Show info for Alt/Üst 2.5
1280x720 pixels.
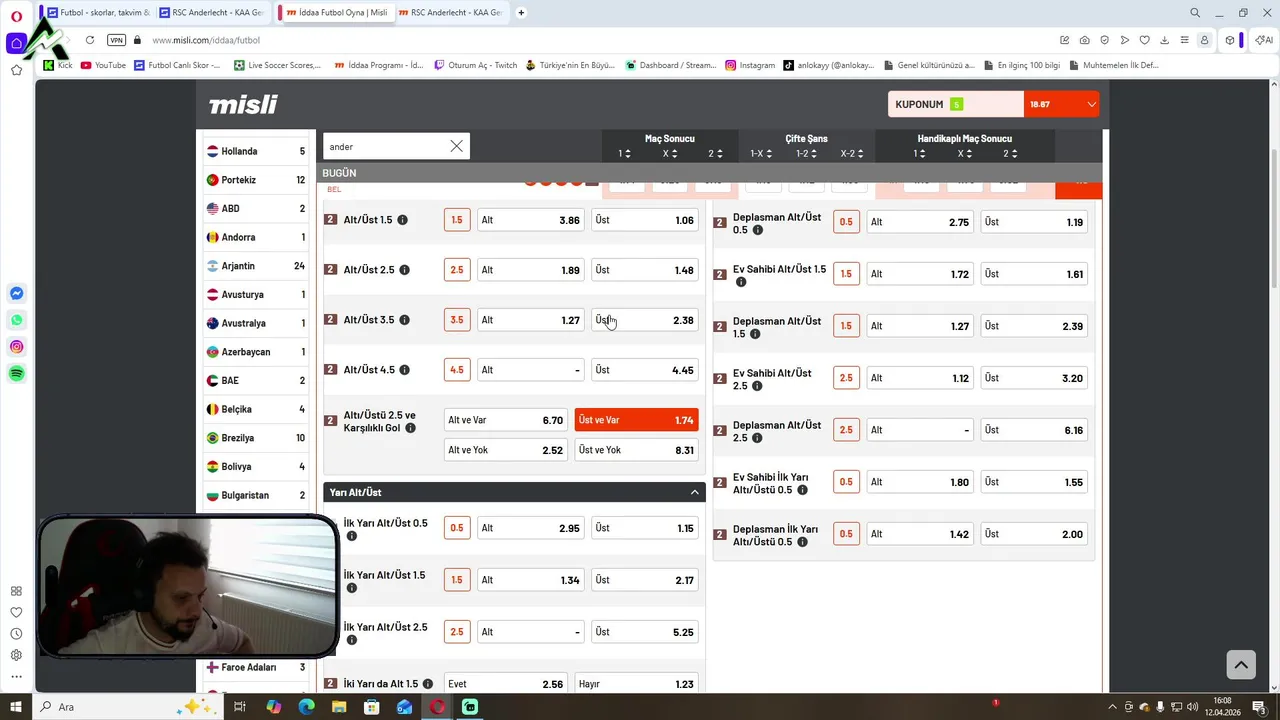(x=404, y=270)
